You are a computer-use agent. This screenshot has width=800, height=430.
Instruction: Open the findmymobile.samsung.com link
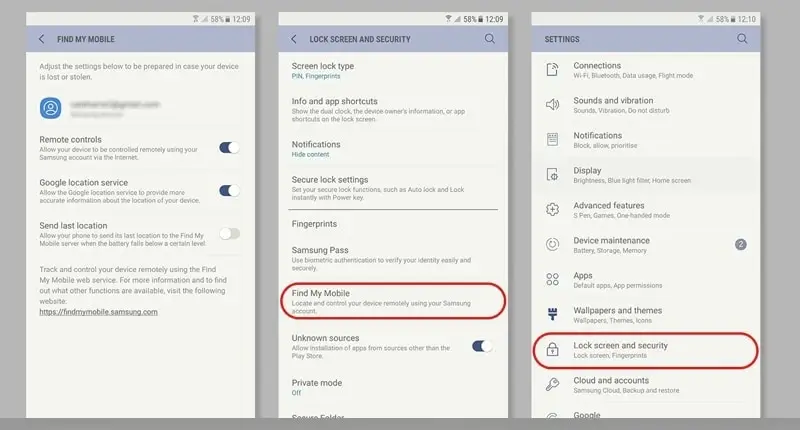click(98, 312)
